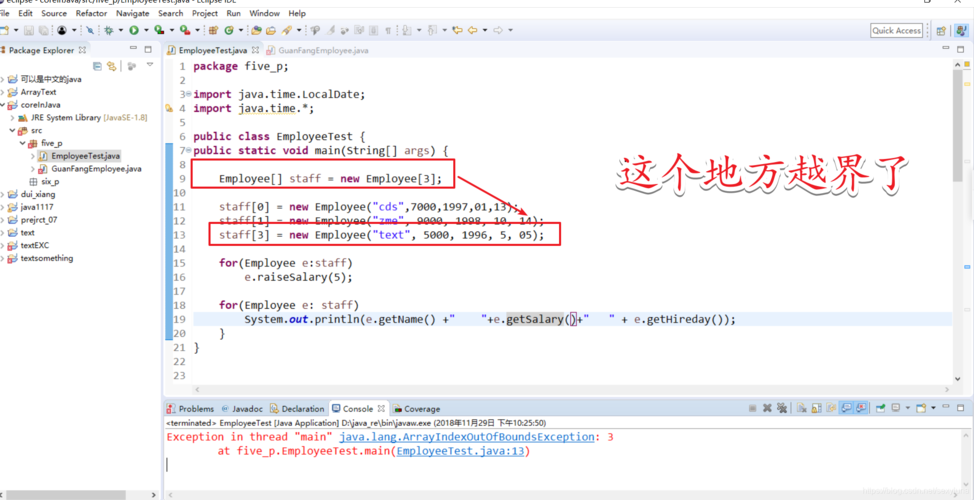Click the Clear Console icon
Viewport: 974px width, 500px height.
pos(801,408)
